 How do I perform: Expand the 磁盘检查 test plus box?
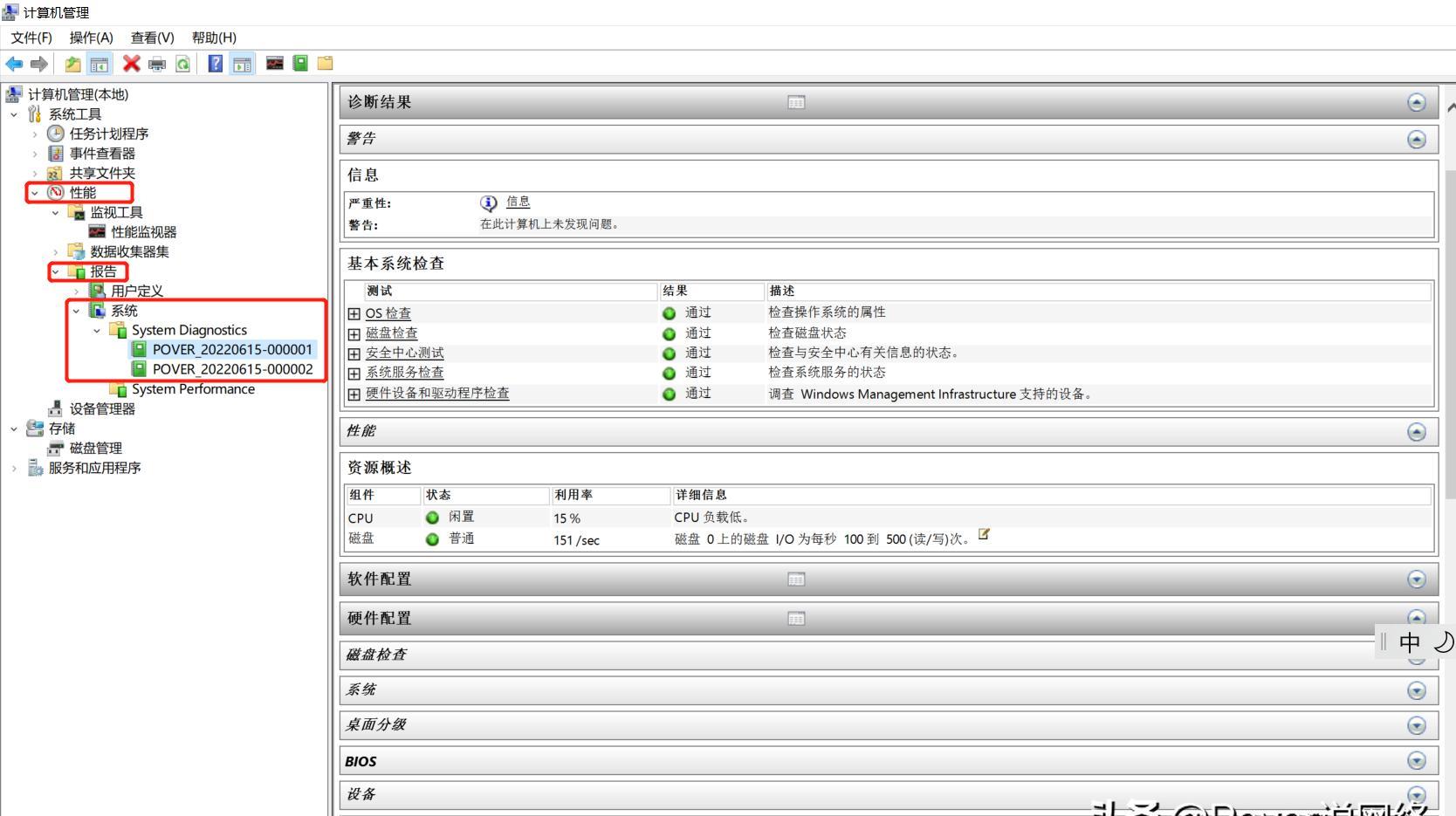(x=354, y=334)
